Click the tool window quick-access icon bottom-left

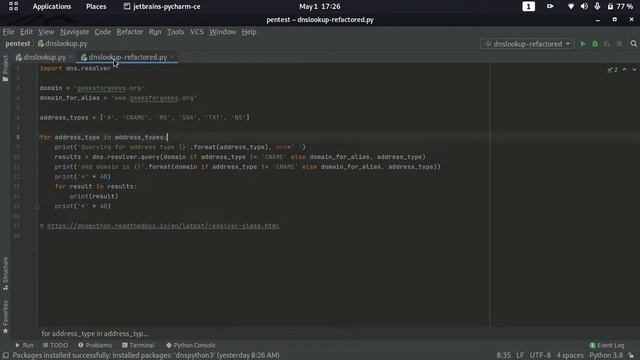point(6,356)
